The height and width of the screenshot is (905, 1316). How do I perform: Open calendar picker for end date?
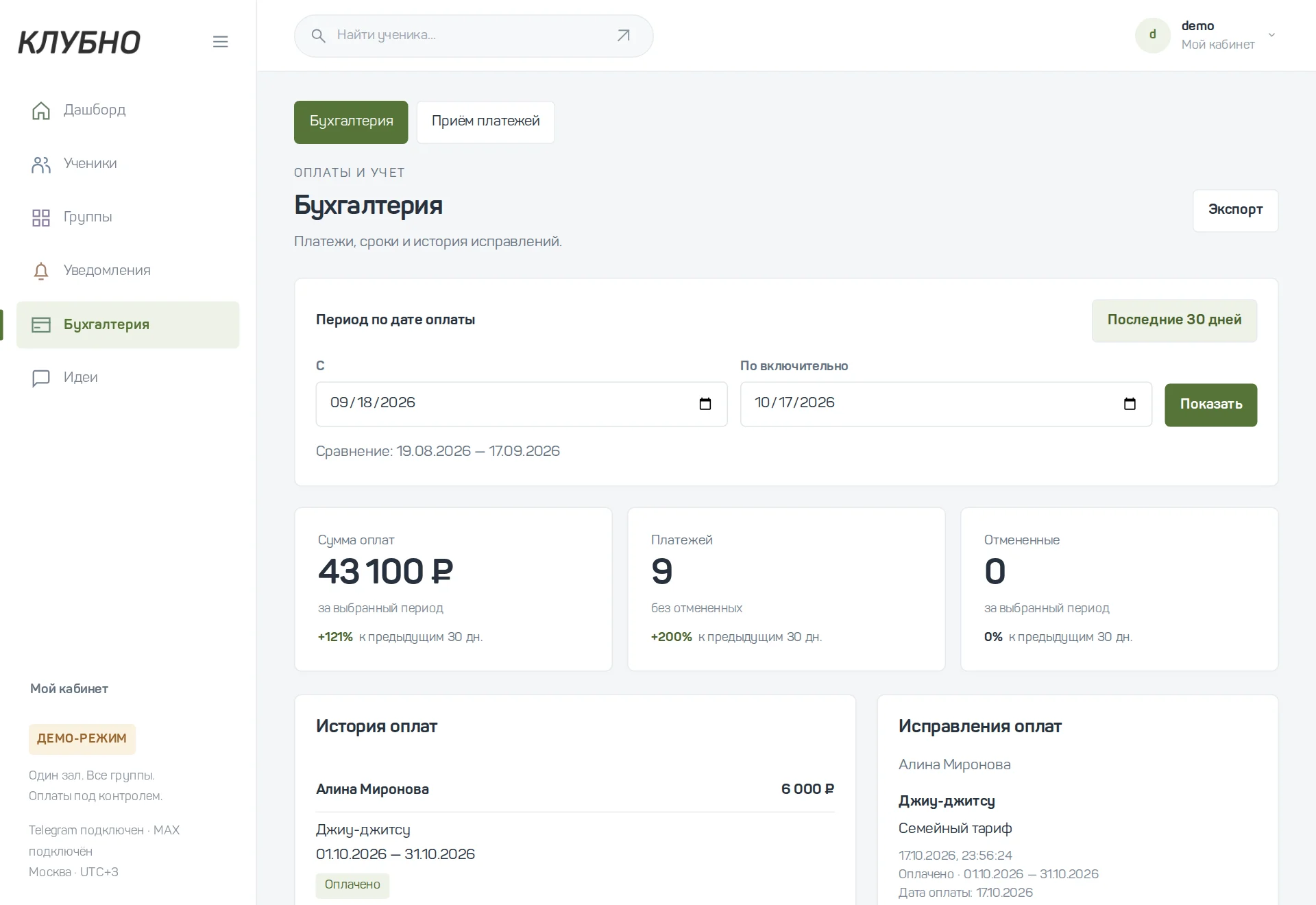coord(1130,404)
